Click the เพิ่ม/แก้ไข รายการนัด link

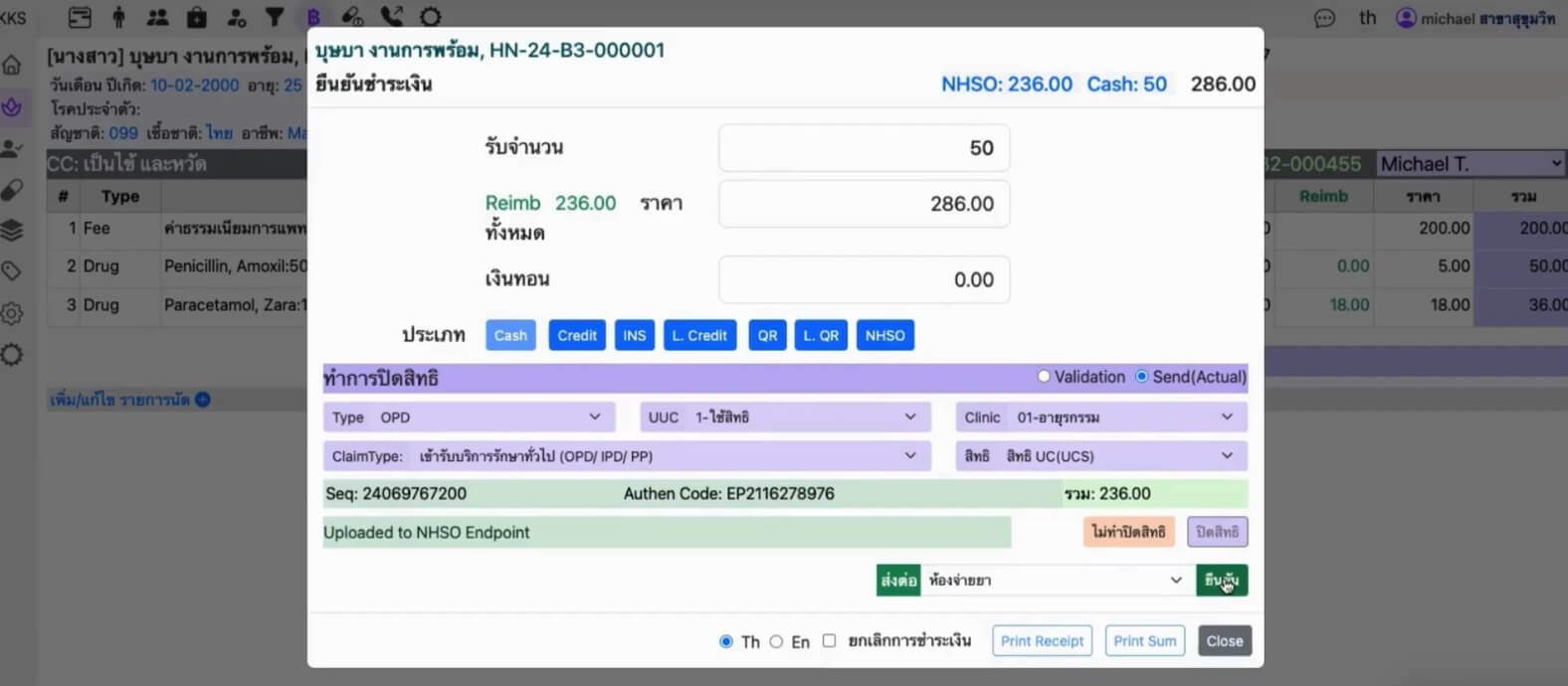(119, 400)
